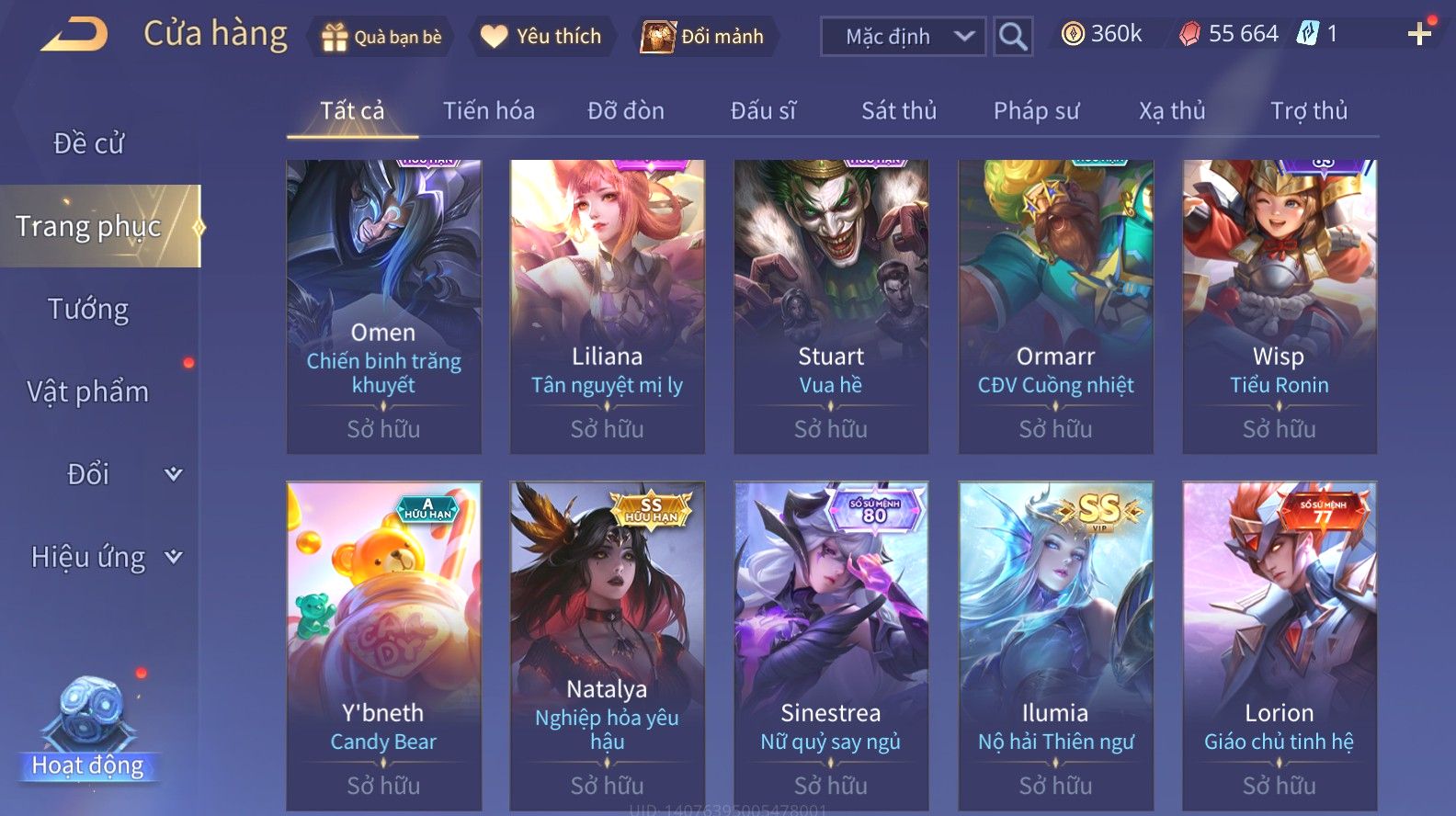Open the search magnifier icon

point(1013,37)
